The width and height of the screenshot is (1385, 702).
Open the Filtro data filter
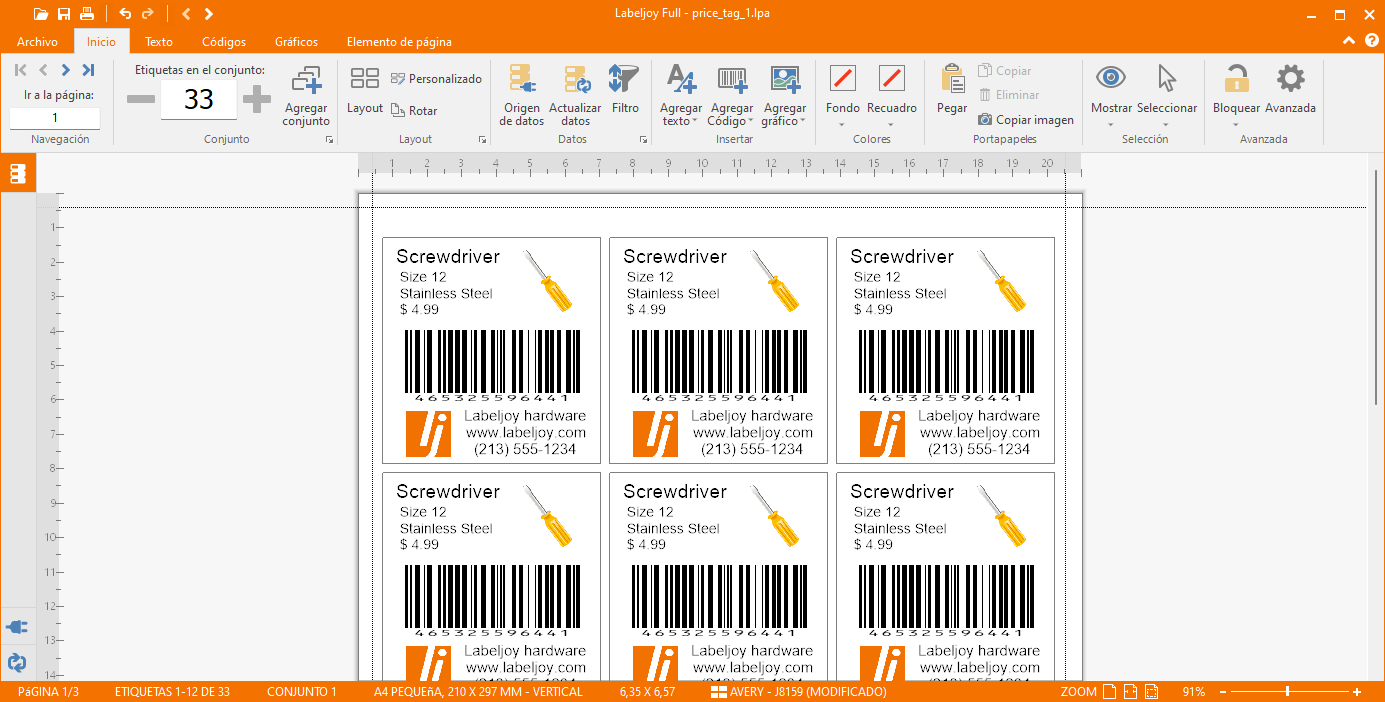pyautogui.click(x=625, y=91)
